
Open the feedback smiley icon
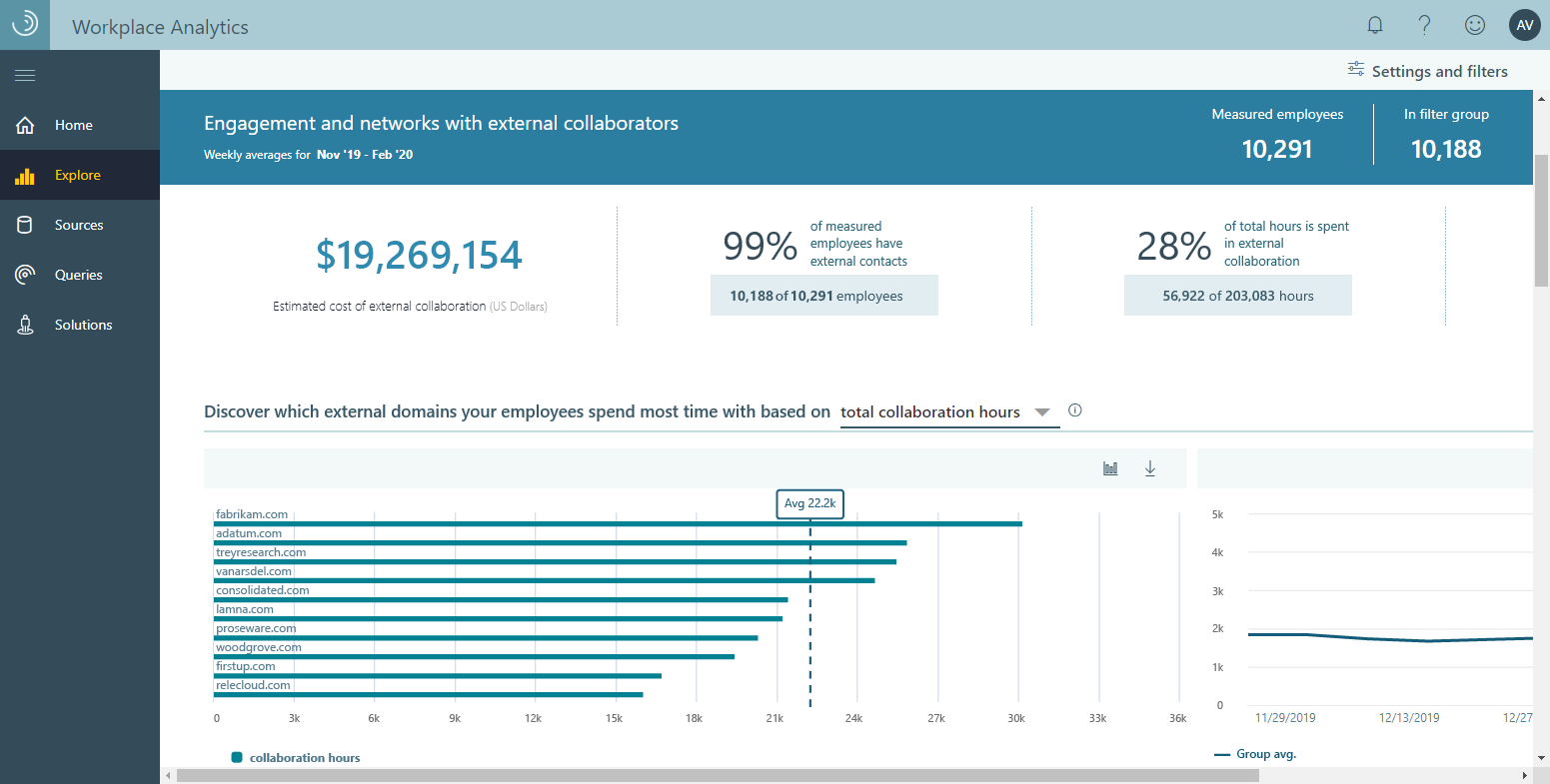point(1475,26)
